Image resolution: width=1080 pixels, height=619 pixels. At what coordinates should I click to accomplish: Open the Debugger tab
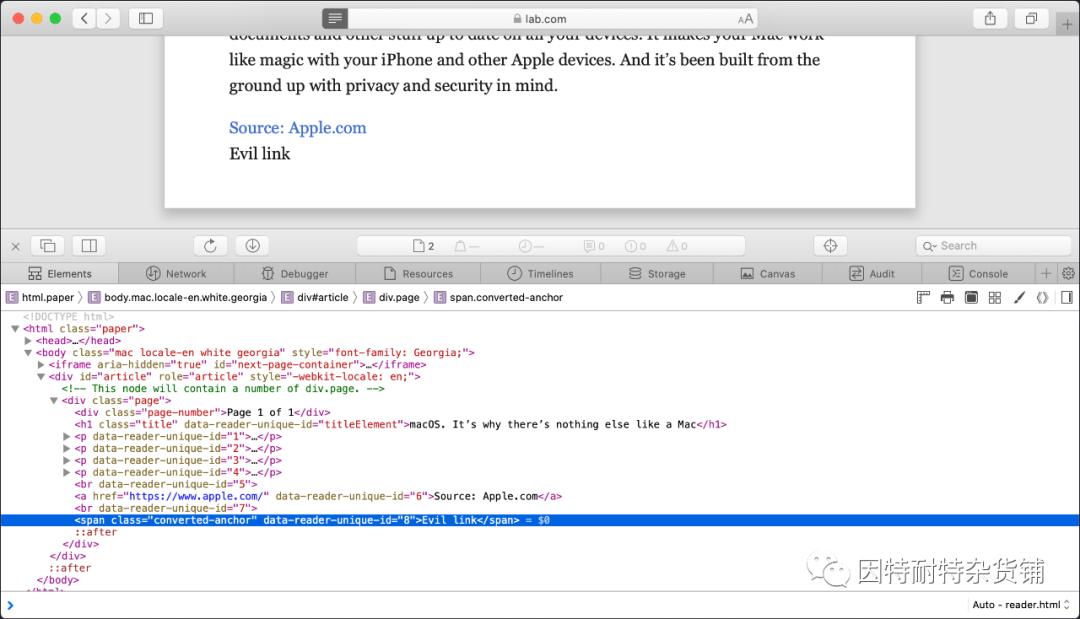point(295,273)
